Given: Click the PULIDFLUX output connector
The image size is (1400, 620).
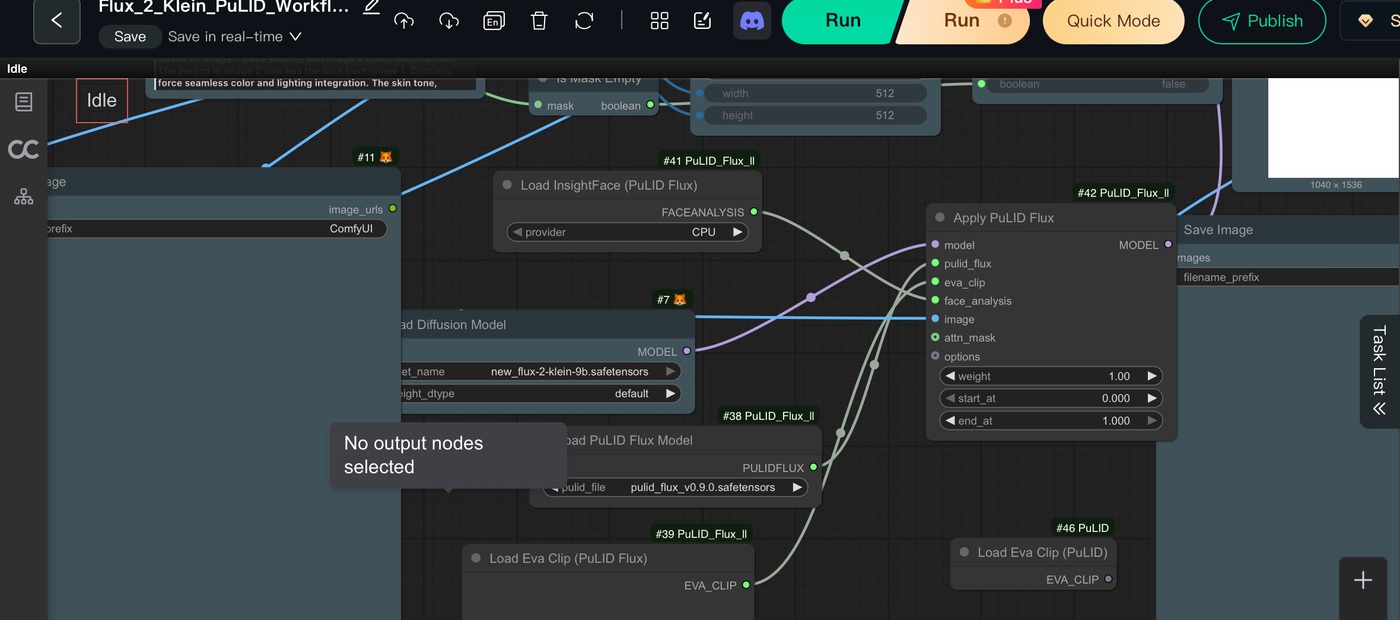Looking at the screenshot, I should pyautogui.click(x=814, y=467).
